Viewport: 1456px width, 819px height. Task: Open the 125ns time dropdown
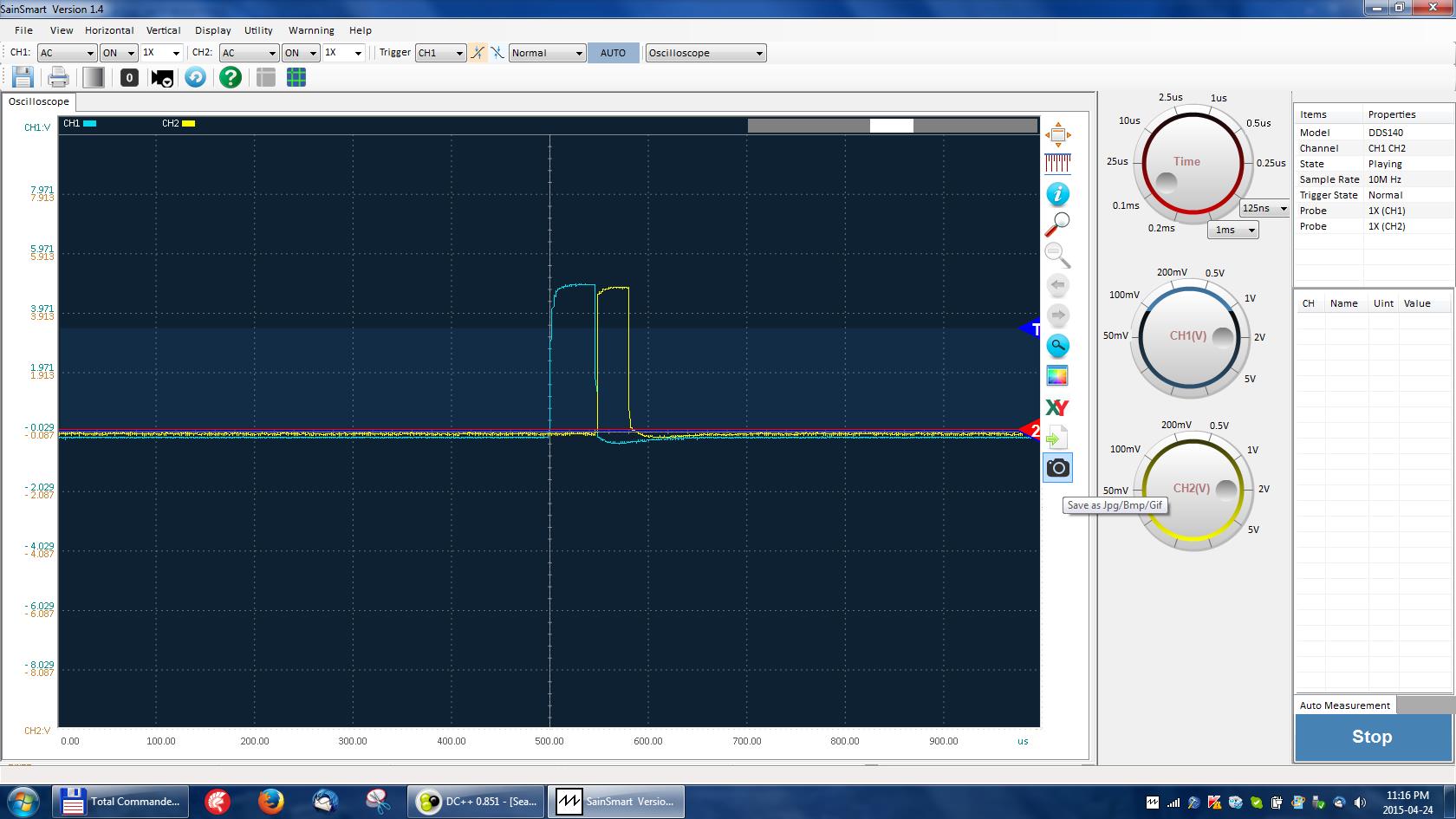[x=1264, y=208]
